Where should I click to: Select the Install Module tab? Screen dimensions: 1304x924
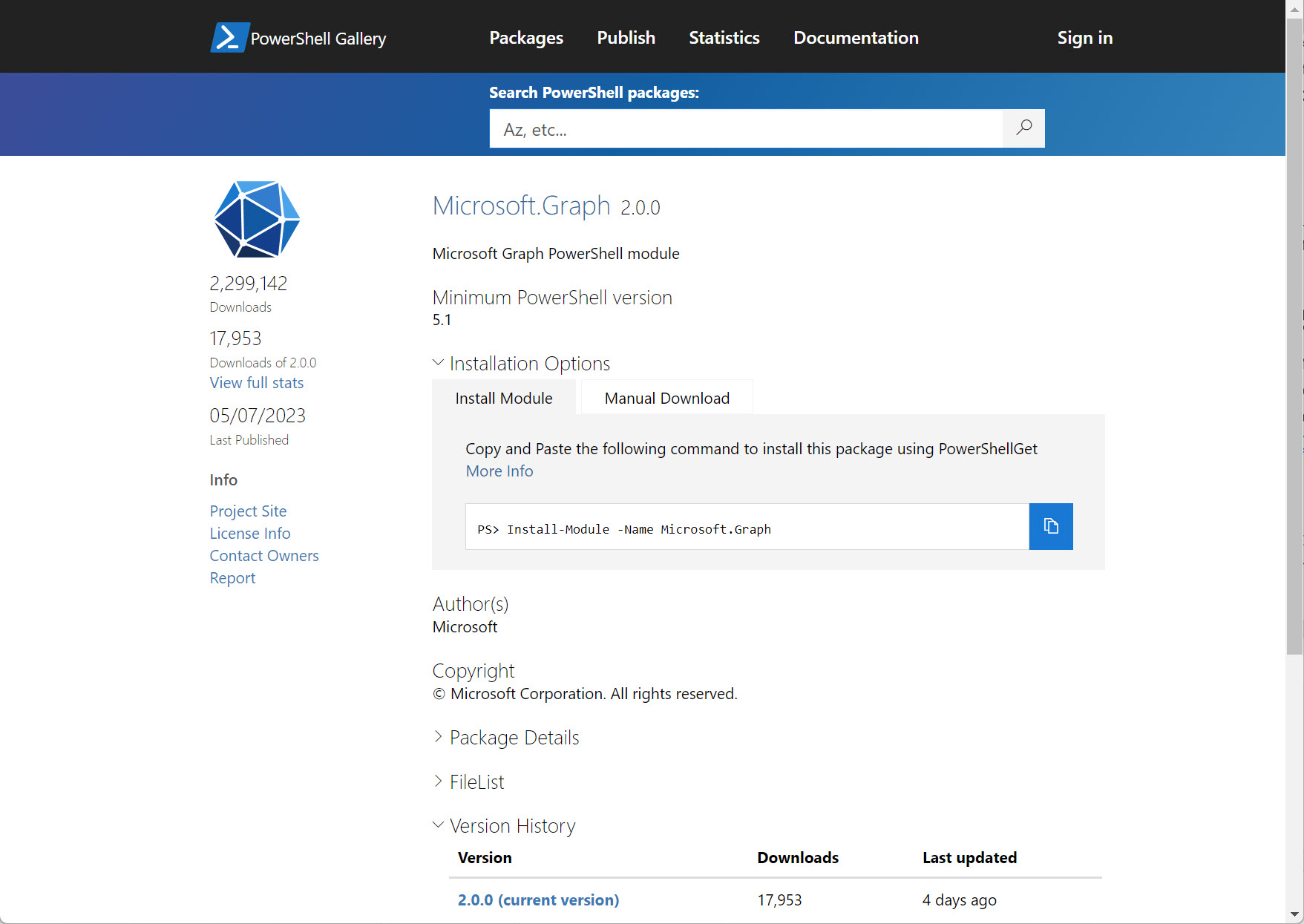click(x=504, y=398)
